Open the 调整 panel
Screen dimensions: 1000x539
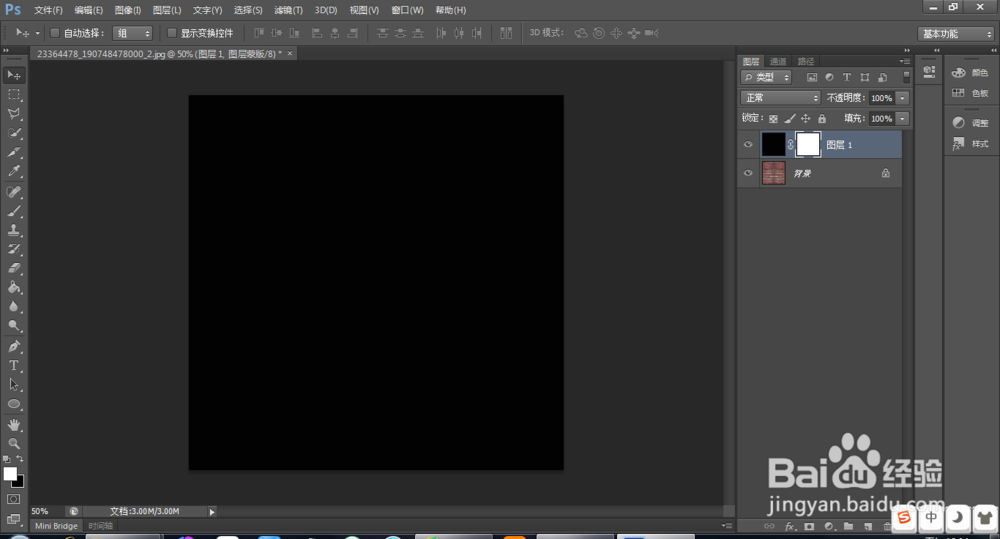(970, 122)
